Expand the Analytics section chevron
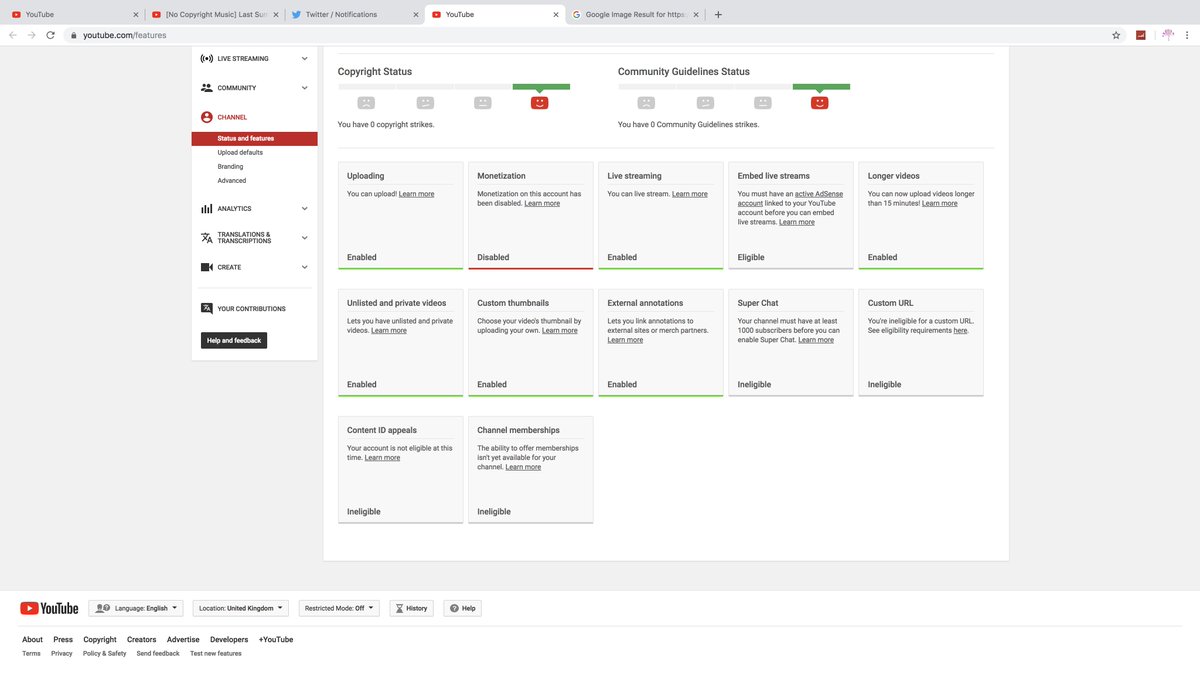The height and width of the screenshot is (675, 1200). 305,209
